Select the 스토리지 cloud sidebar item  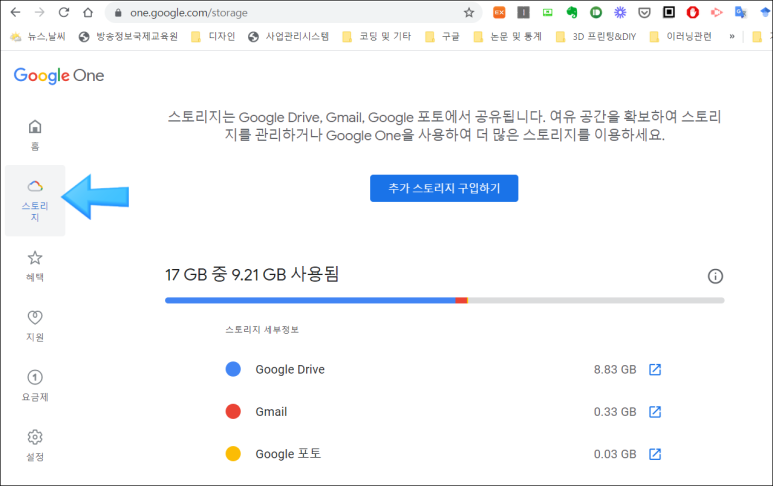coord(35,201)
